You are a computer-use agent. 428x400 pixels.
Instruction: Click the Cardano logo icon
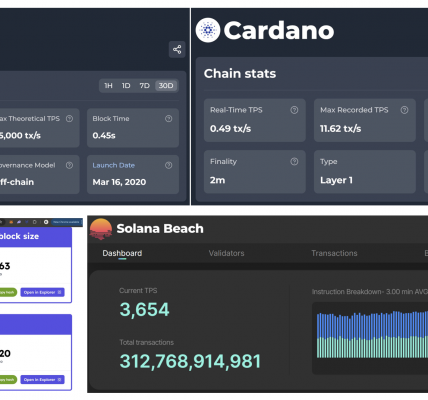(208, 30)
